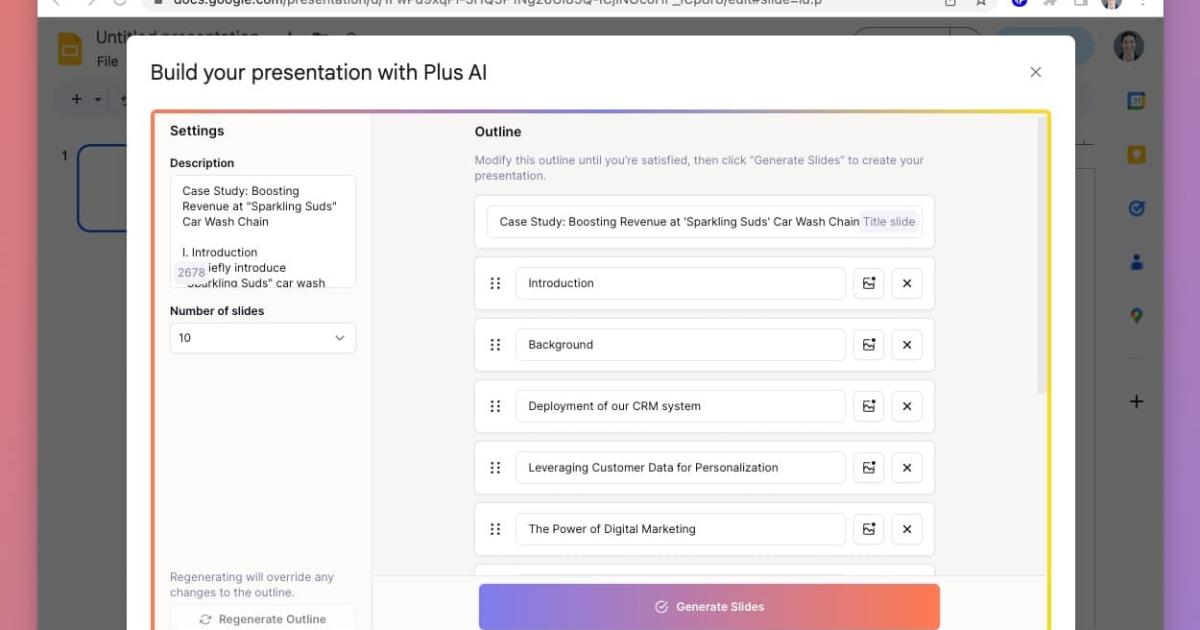
Task: Open Contacts in the side panel
Action: (1136, 263)
